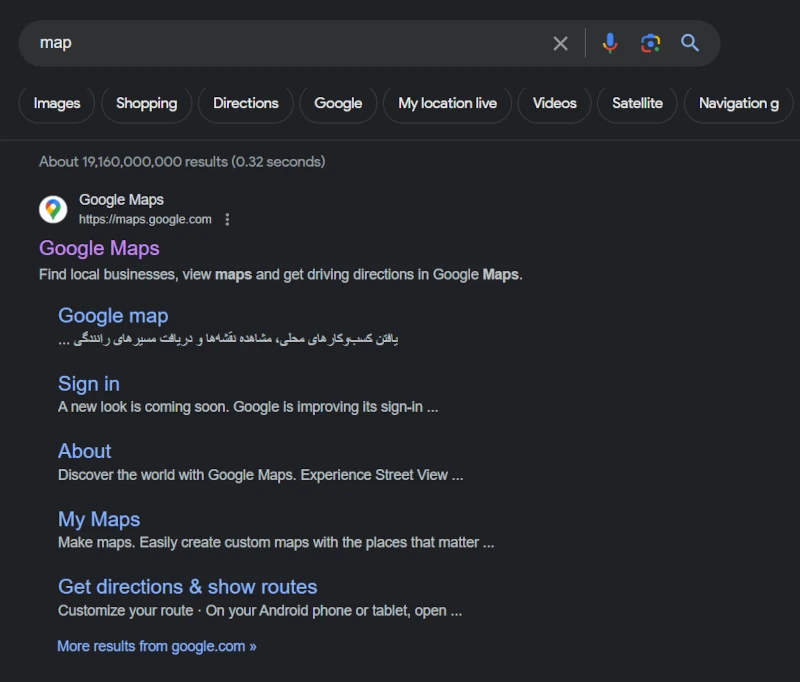Click the Customize your route snippet
Image resolution: width=800 pixels, height=682 pixels.
[x=260, y=611]
